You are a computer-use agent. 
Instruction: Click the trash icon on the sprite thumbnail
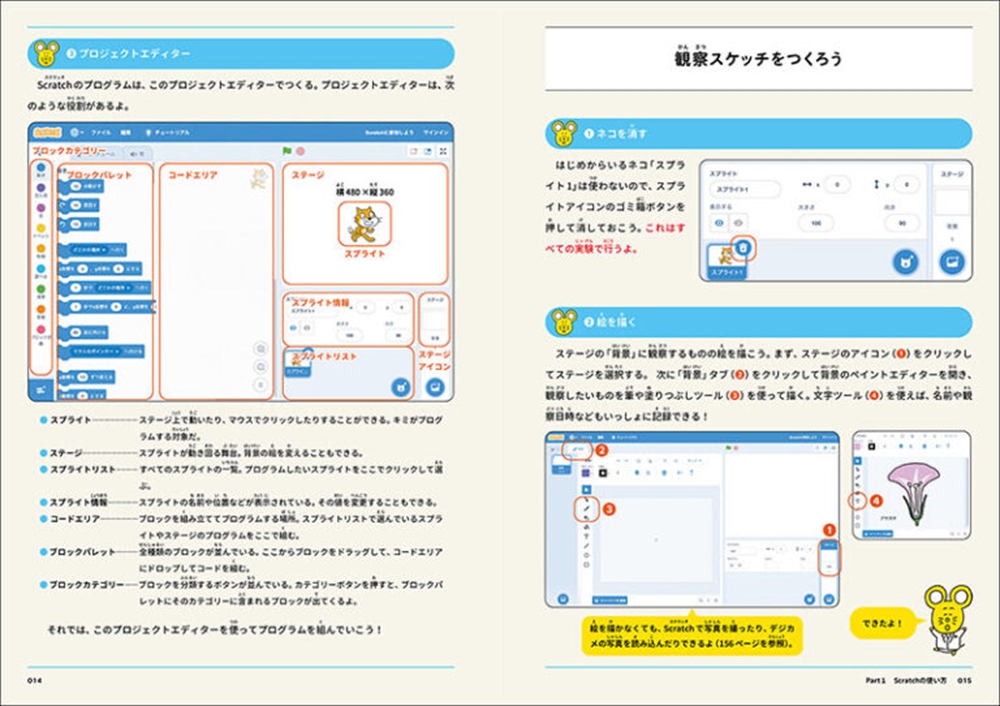(745, 248)
